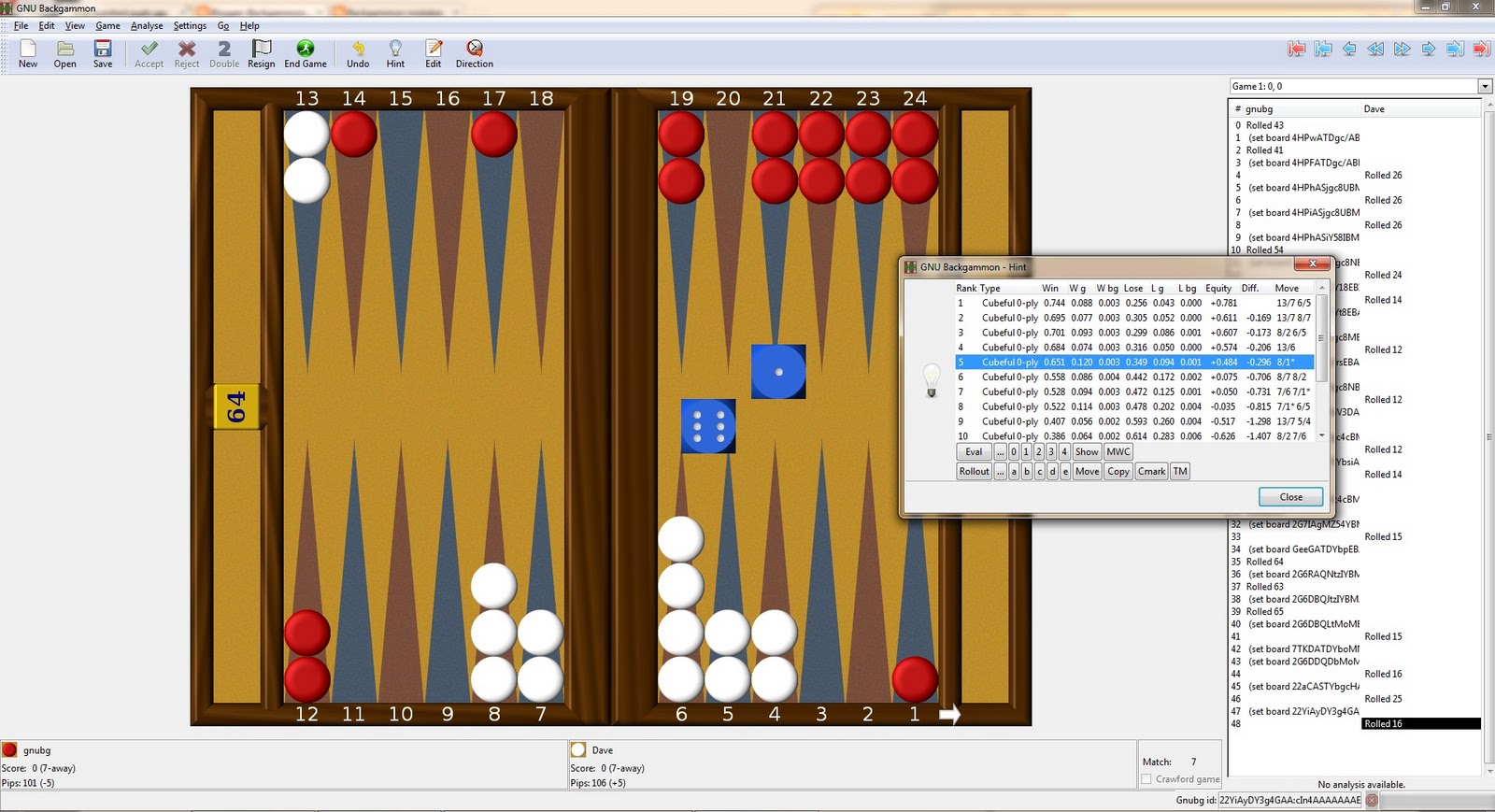Viewport: 1495px width, 812px height.
Task: Click the Hint lightbulb toolbar icon
Action: click(x=395, y=53)
